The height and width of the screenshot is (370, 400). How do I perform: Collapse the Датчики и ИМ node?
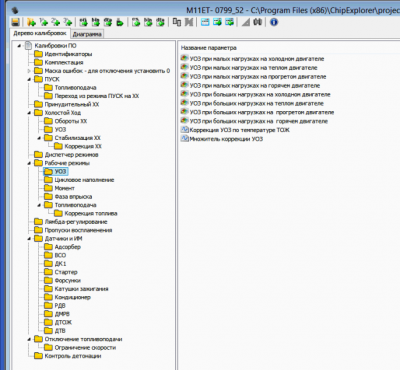[x=29, y=239]
